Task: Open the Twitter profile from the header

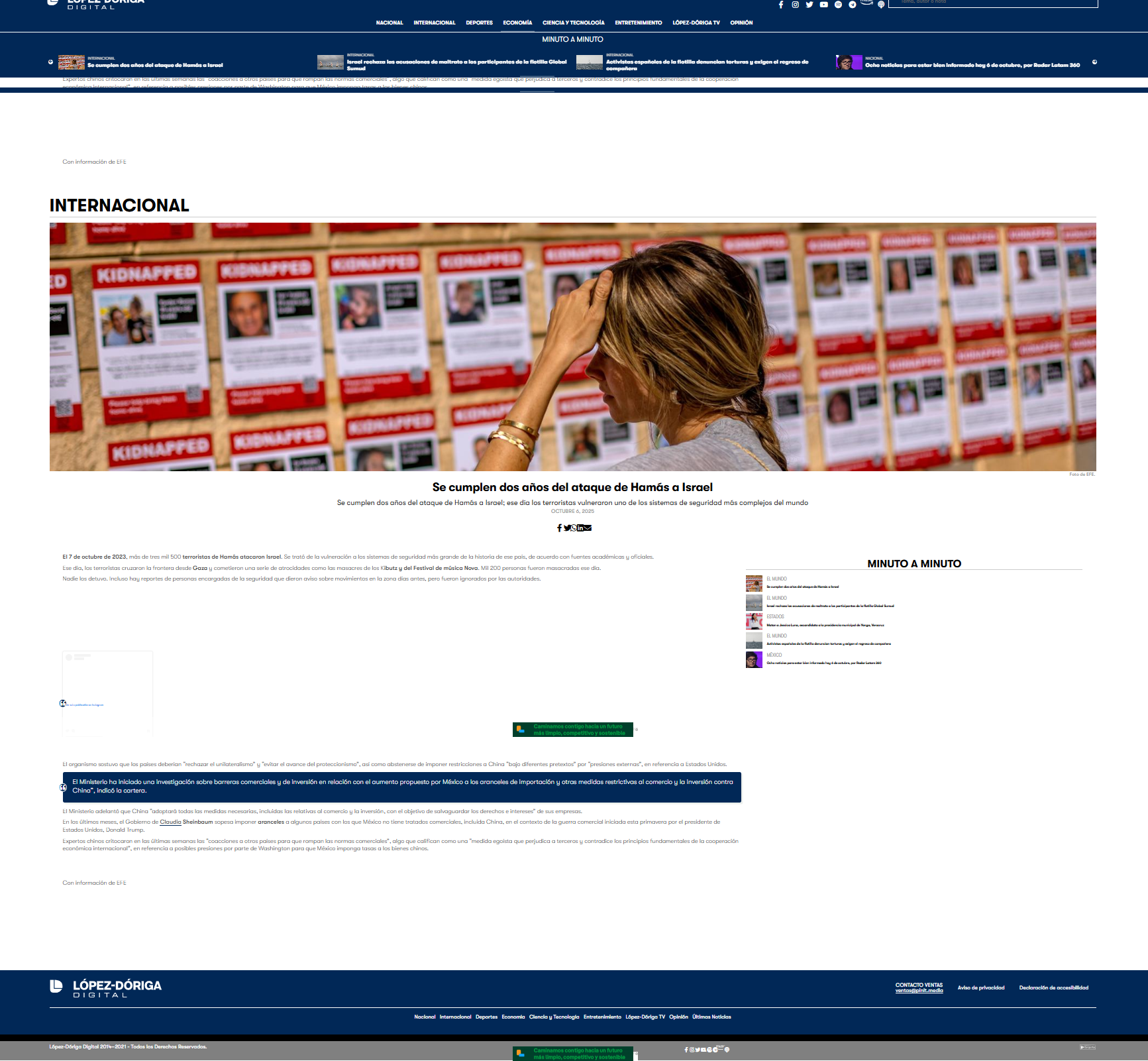Action: [x=809, y=5]
